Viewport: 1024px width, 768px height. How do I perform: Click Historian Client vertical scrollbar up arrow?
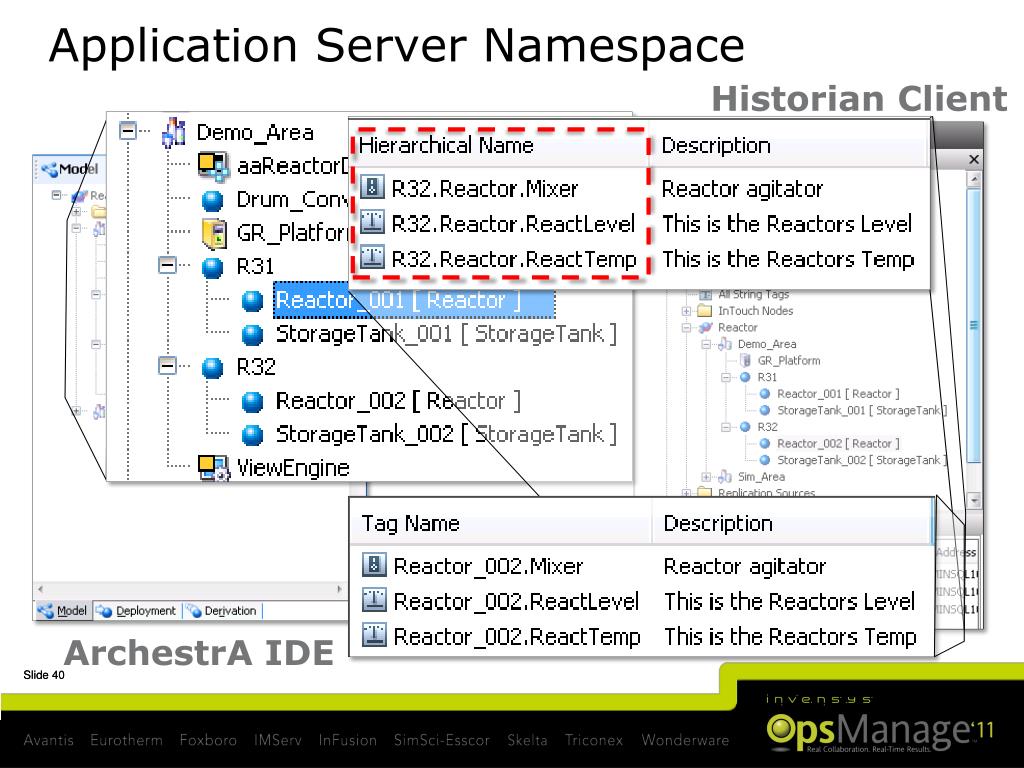click(x=974, y=178)
